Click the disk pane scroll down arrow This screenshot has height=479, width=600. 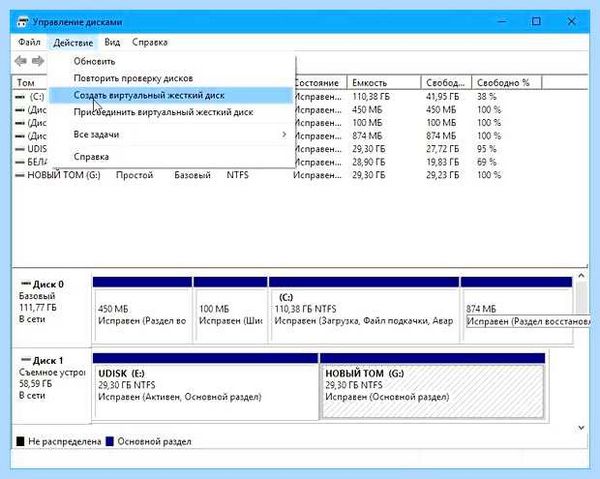click(x=581, y=427)
